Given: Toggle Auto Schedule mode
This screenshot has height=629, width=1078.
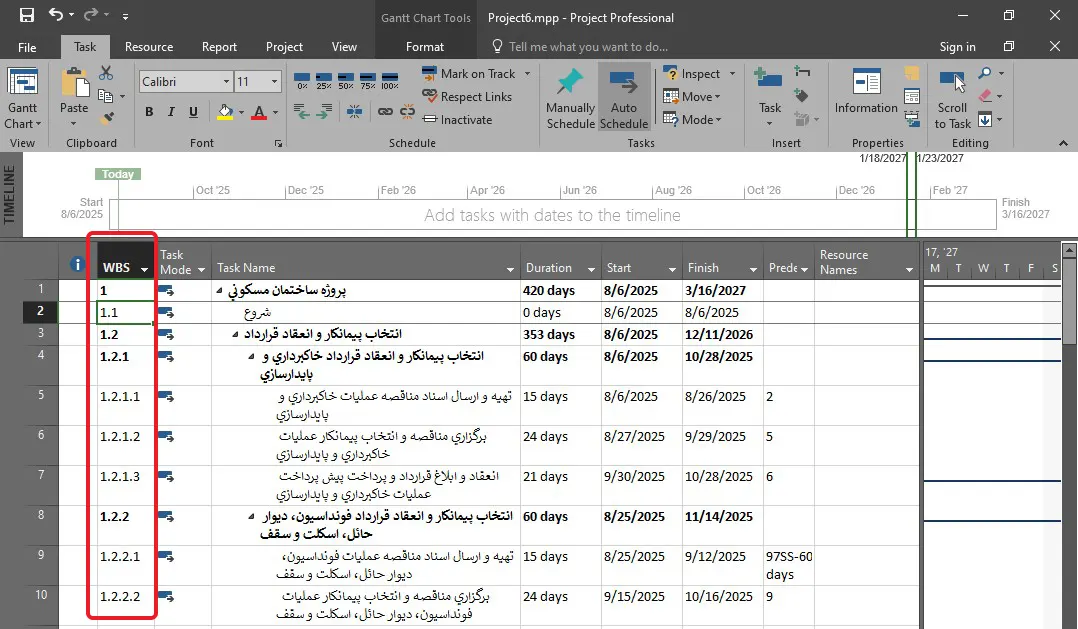Looking at the screenshot, I should point(624,98).
